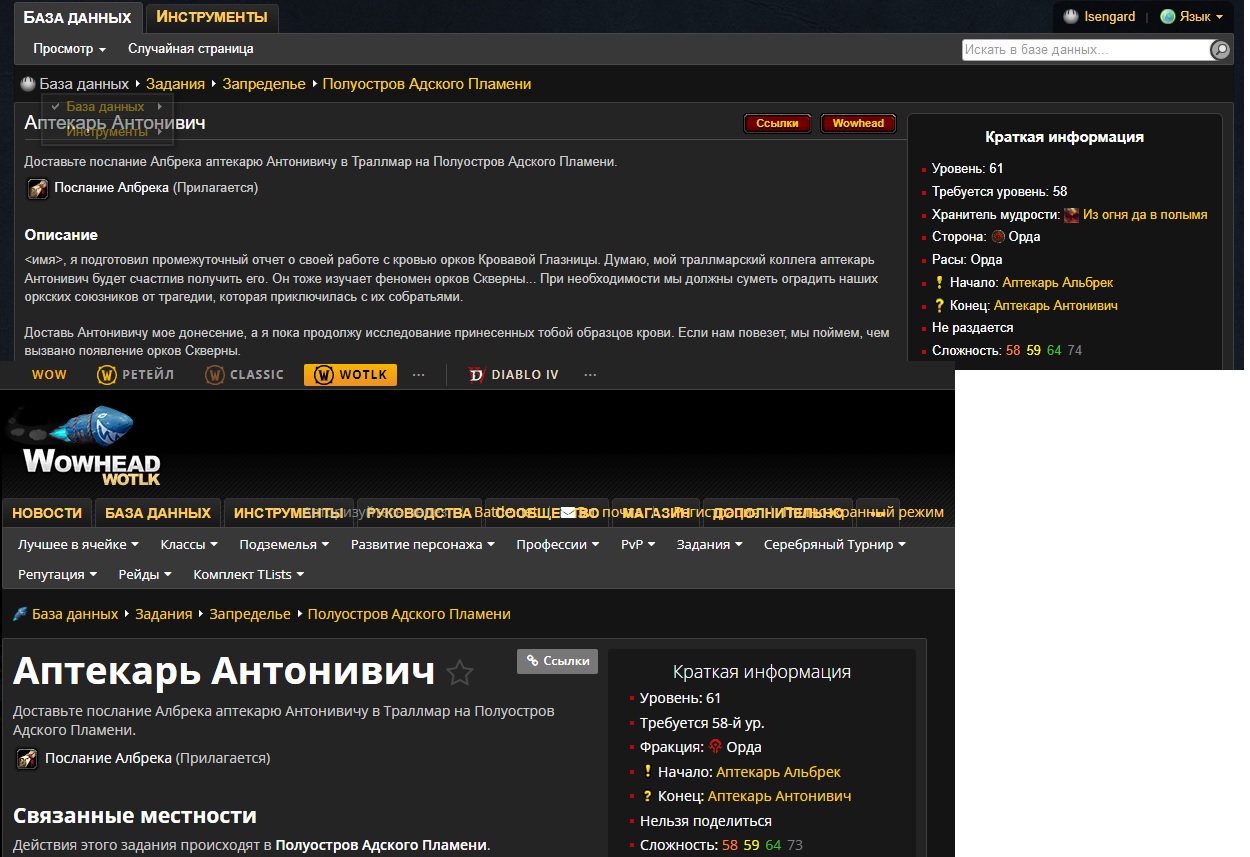Click the Wowhead WOTLK logo
Screen dimensions: 1250x857
(84, 447)
